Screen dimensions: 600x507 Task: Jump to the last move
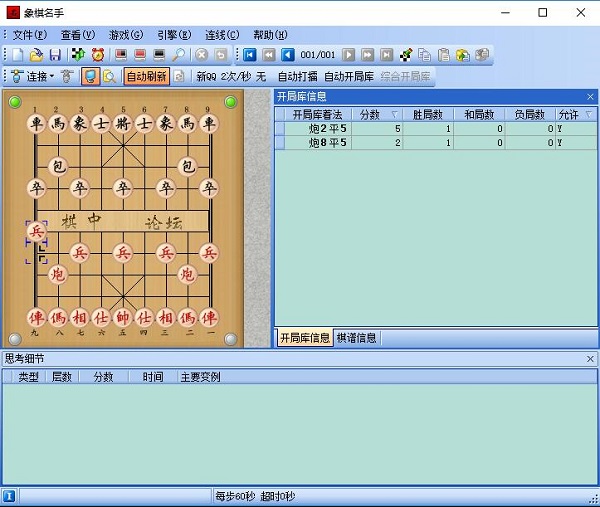coord(386,55)
